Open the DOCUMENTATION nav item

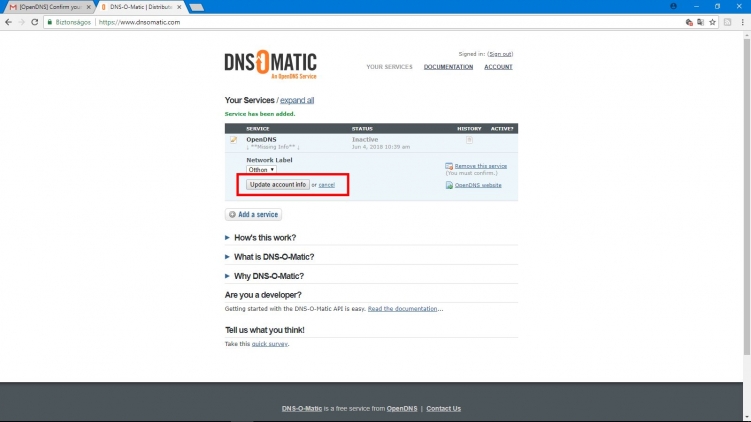[x=448, y=67]
